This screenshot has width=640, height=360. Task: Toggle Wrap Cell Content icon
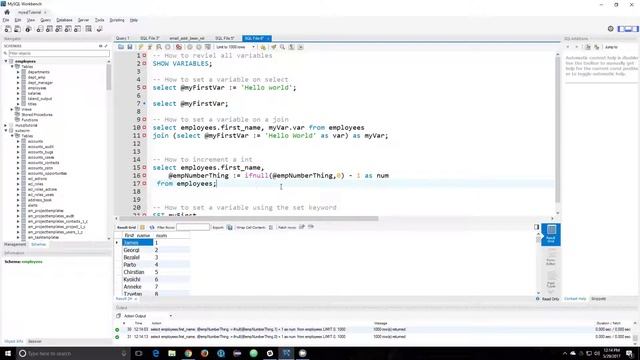pos(271,227)
